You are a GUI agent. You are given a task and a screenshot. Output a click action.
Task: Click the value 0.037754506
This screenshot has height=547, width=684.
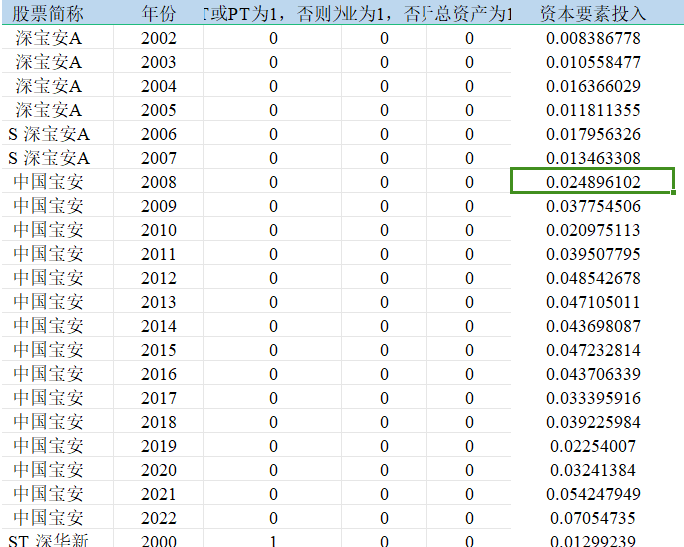tap(593, 206)
